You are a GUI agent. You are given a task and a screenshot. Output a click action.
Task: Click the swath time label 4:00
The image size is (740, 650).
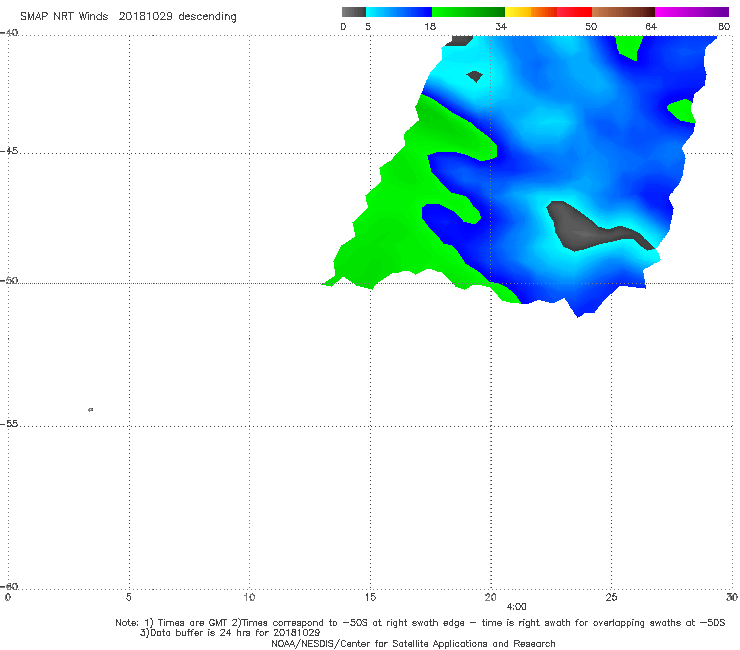(516, 607)
